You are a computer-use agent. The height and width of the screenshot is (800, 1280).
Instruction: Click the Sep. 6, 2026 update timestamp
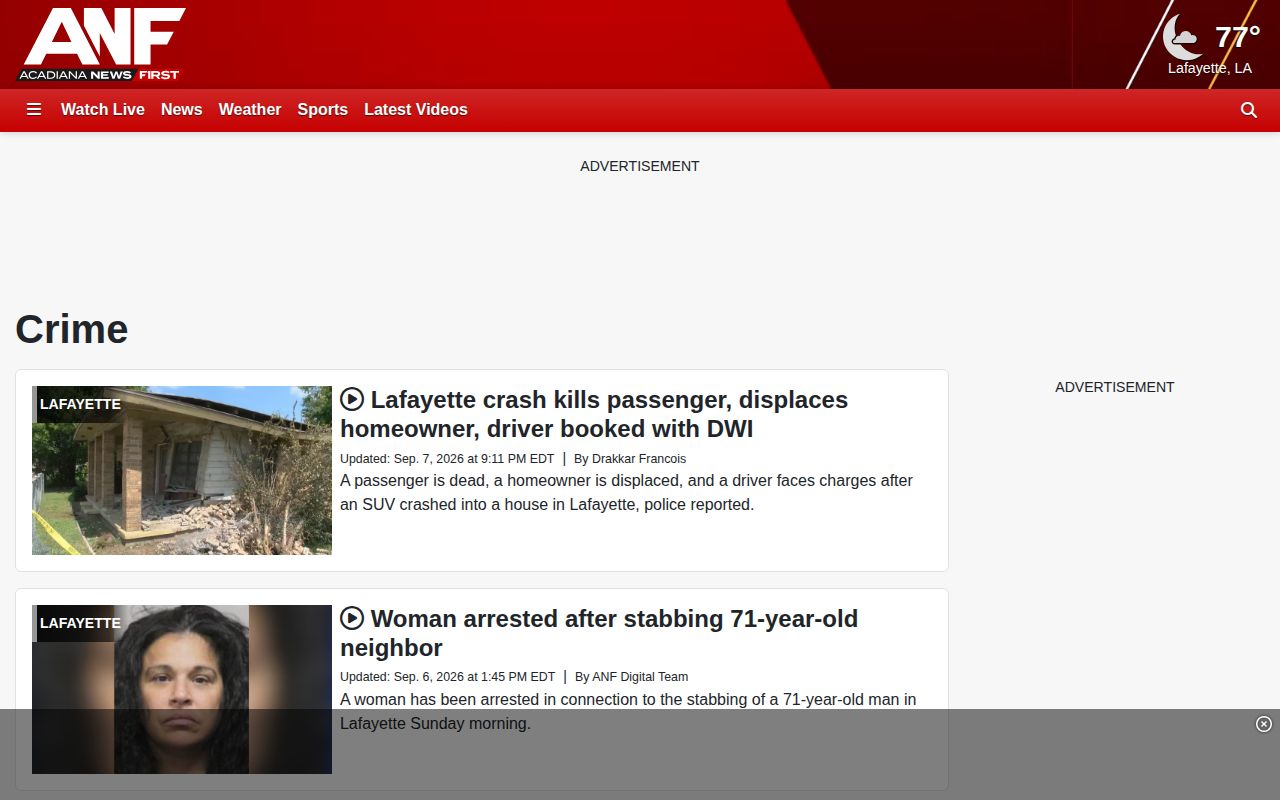coord(448,677)
